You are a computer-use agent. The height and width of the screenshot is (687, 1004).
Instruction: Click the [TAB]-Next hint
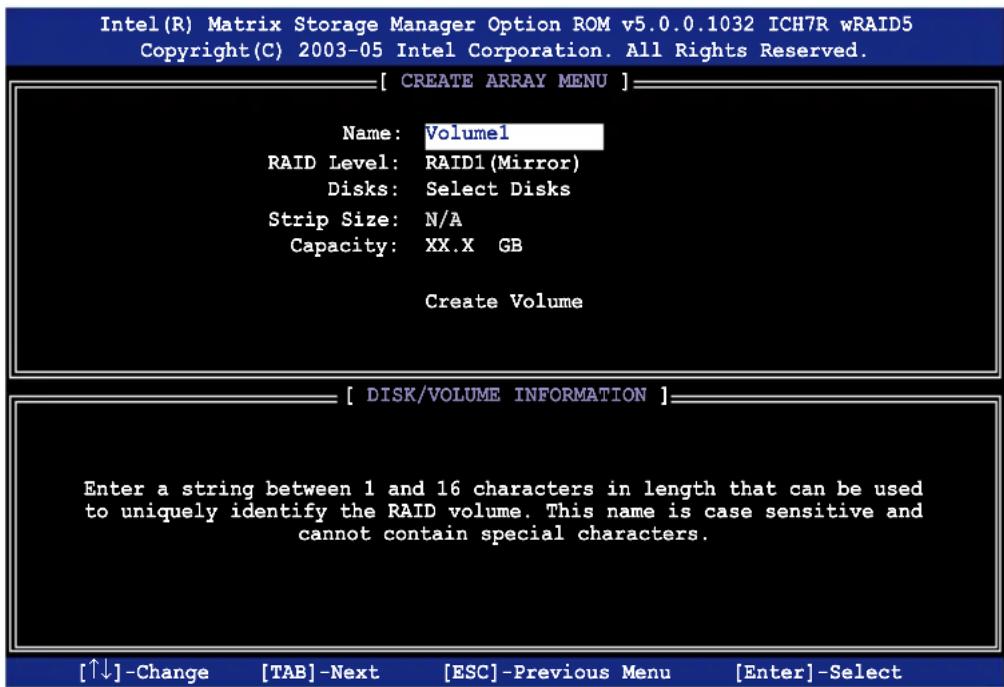pos(320,672)
